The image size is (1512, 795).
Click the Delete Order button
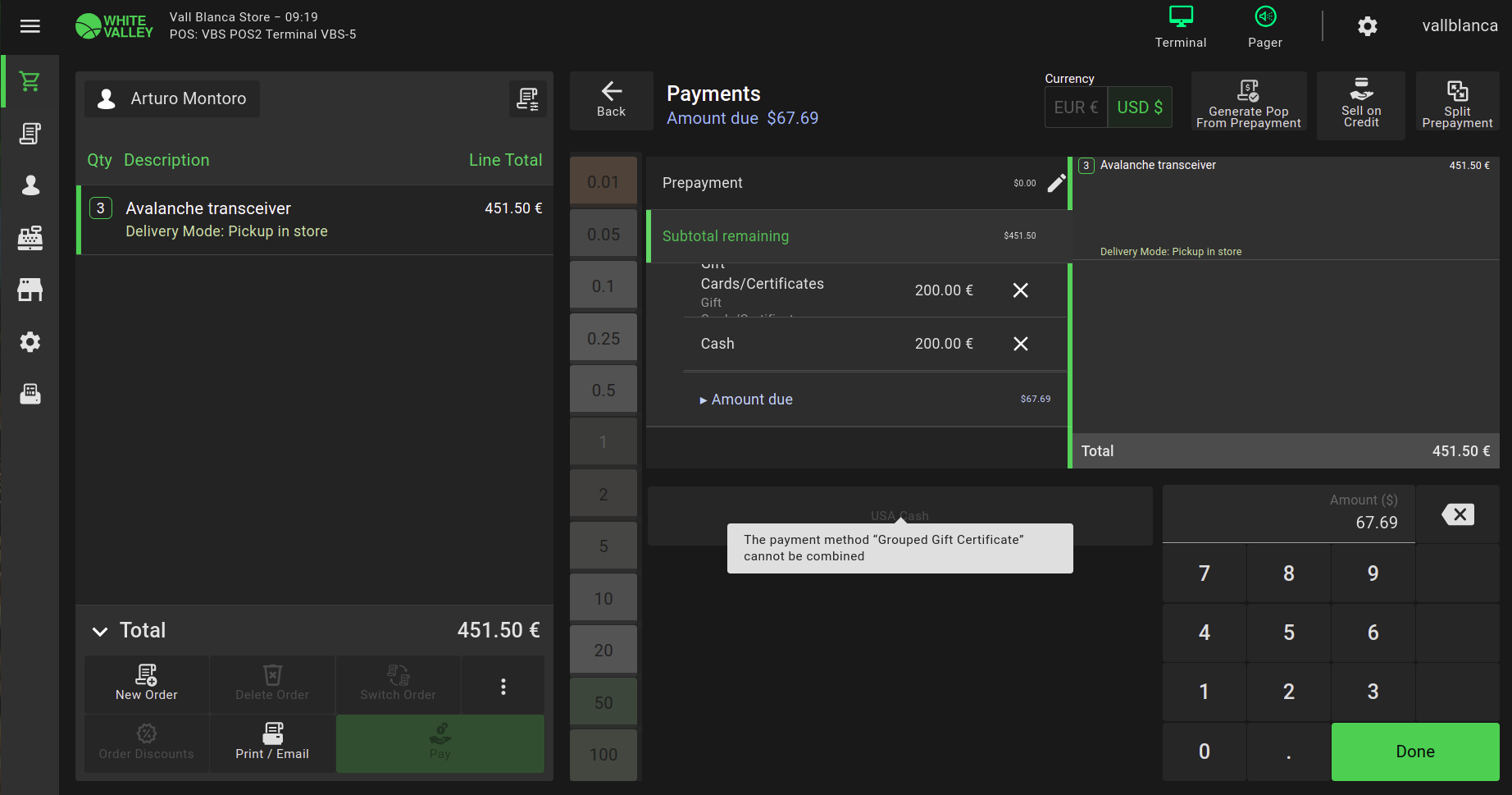click(x=272, y=684)
